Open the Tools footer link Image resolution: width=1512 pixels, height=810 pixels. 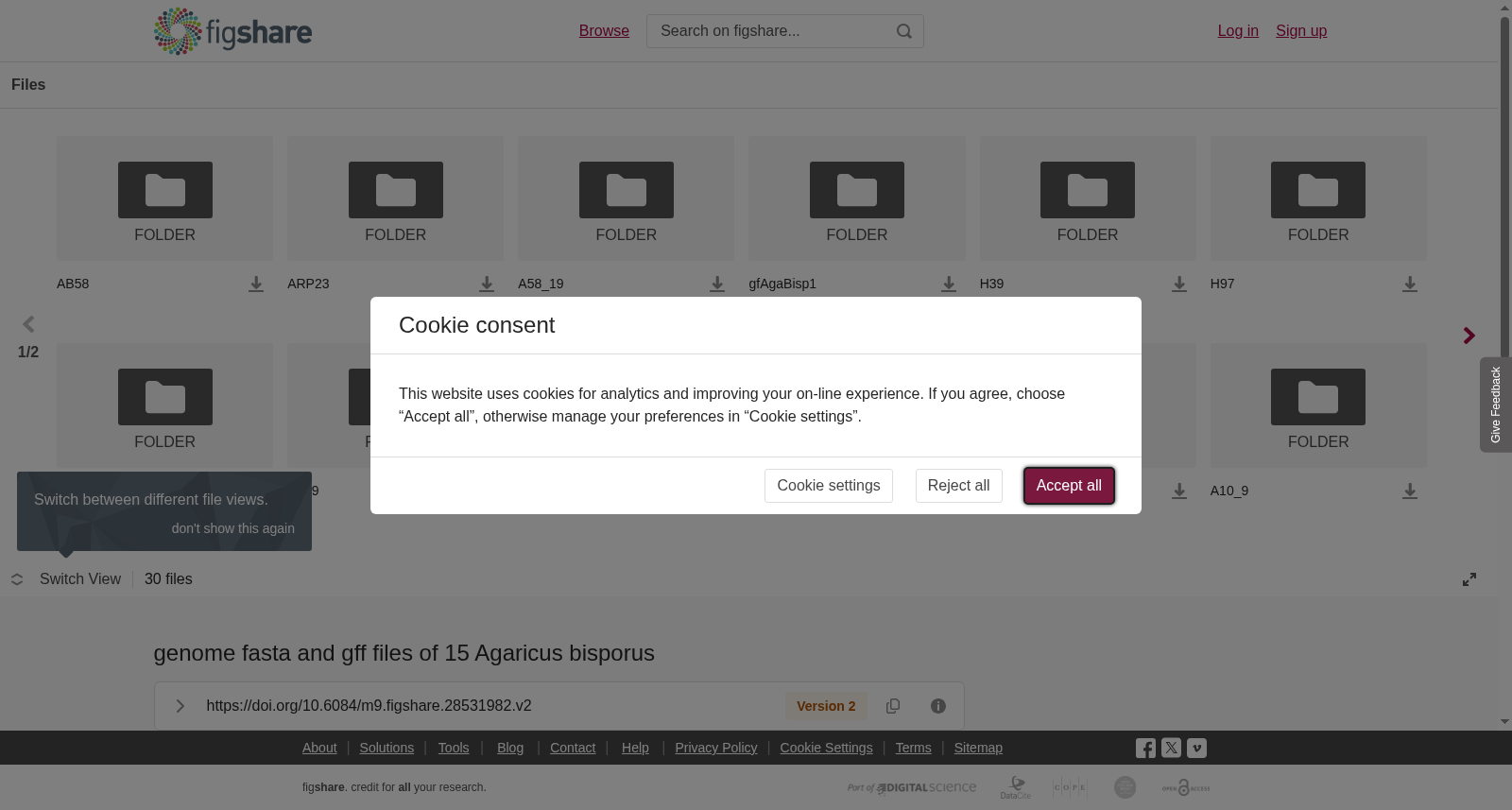(454, 748)
